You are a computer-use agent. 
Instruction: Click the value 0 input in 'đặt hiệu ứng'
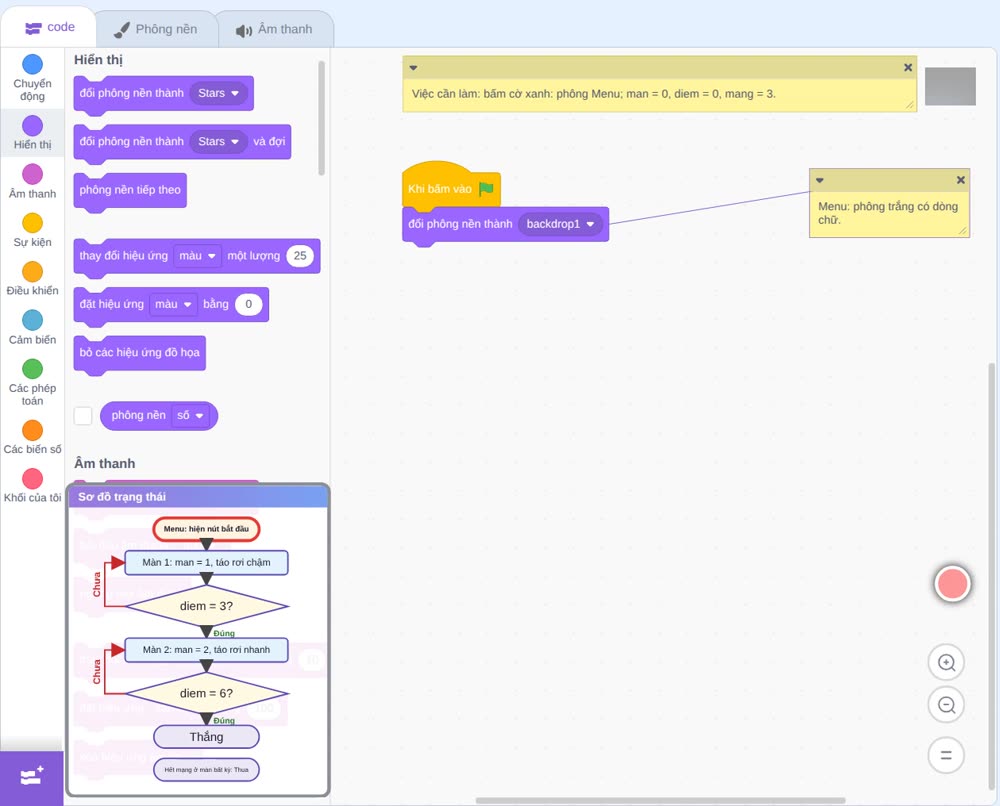[249, 304]
